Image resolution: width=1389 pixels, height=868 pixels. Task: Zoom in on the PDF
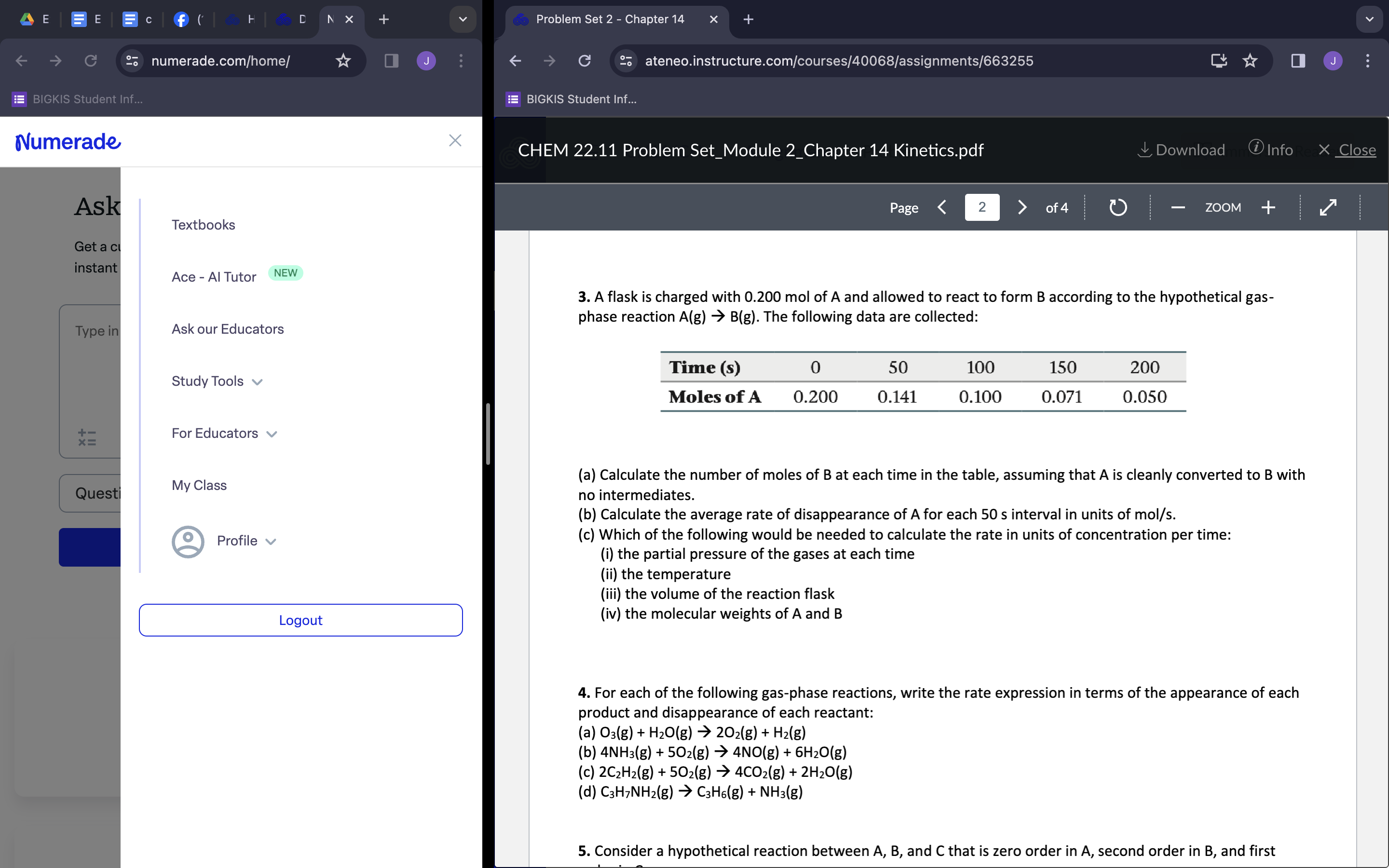[1268, 207]
